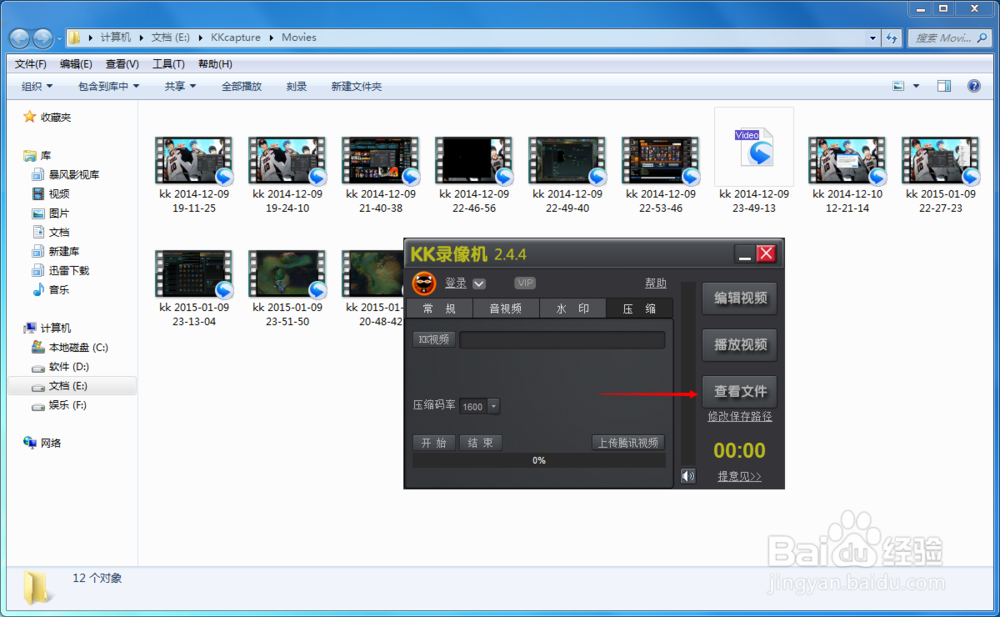Click the KK视频 file path field

(562, 340)
